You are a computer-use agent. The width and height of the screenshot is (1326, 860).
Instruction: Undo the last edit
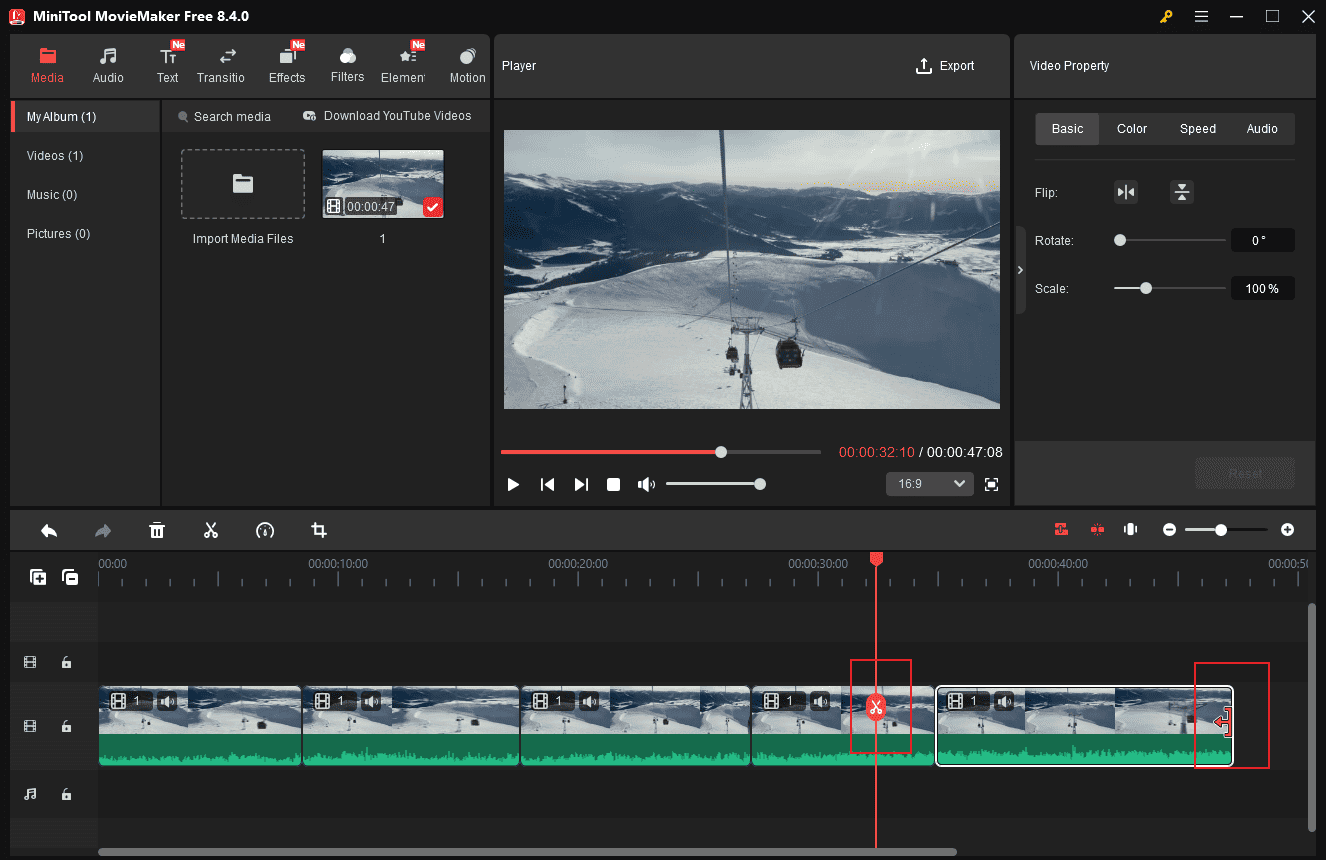(x=49, y=530)
